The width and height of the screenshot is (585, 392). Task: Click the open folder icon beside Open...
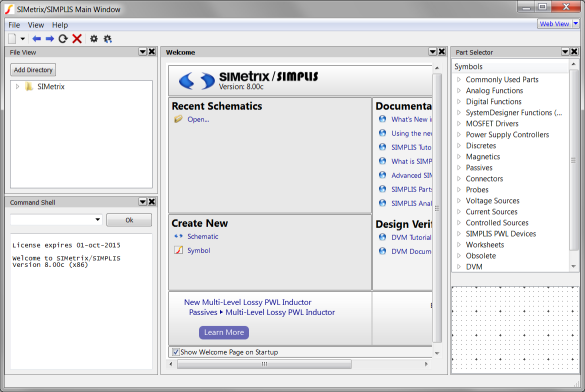[x=178, y=119]
